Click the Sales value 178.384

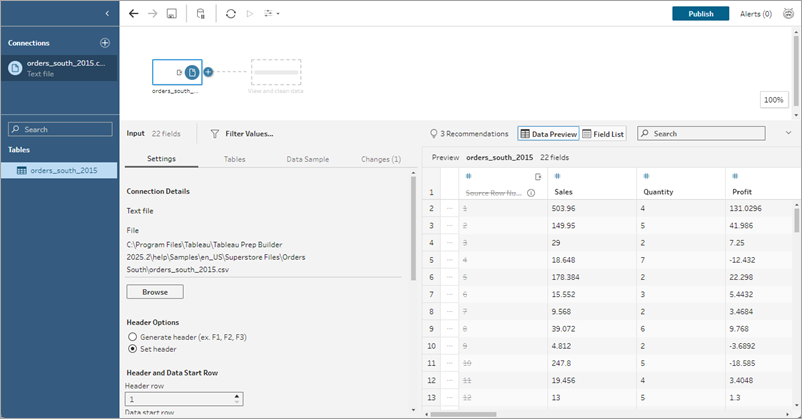pyautogui.click(x=565, y=277)
